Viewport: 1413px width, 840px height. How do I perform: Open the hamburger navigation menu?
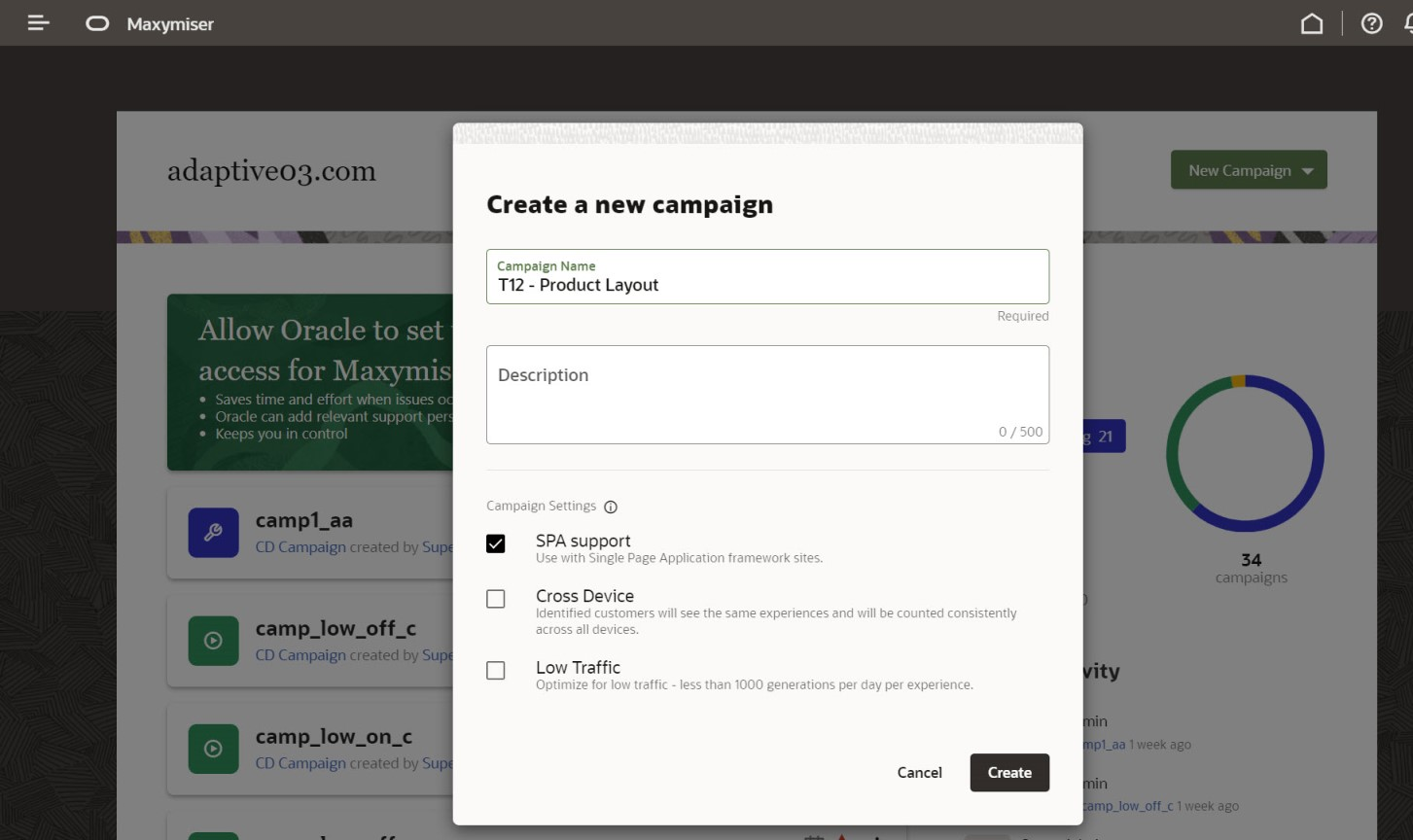point(38,22)
